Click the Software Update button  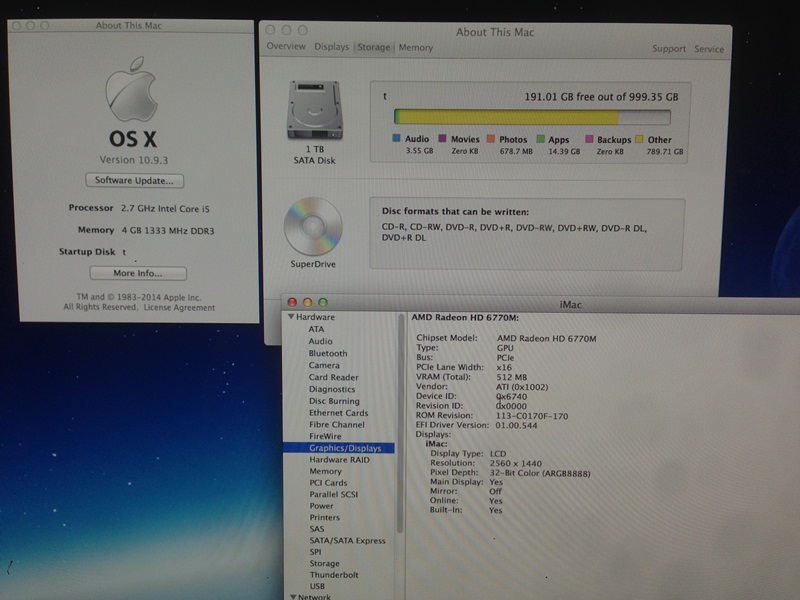(134, 181)
